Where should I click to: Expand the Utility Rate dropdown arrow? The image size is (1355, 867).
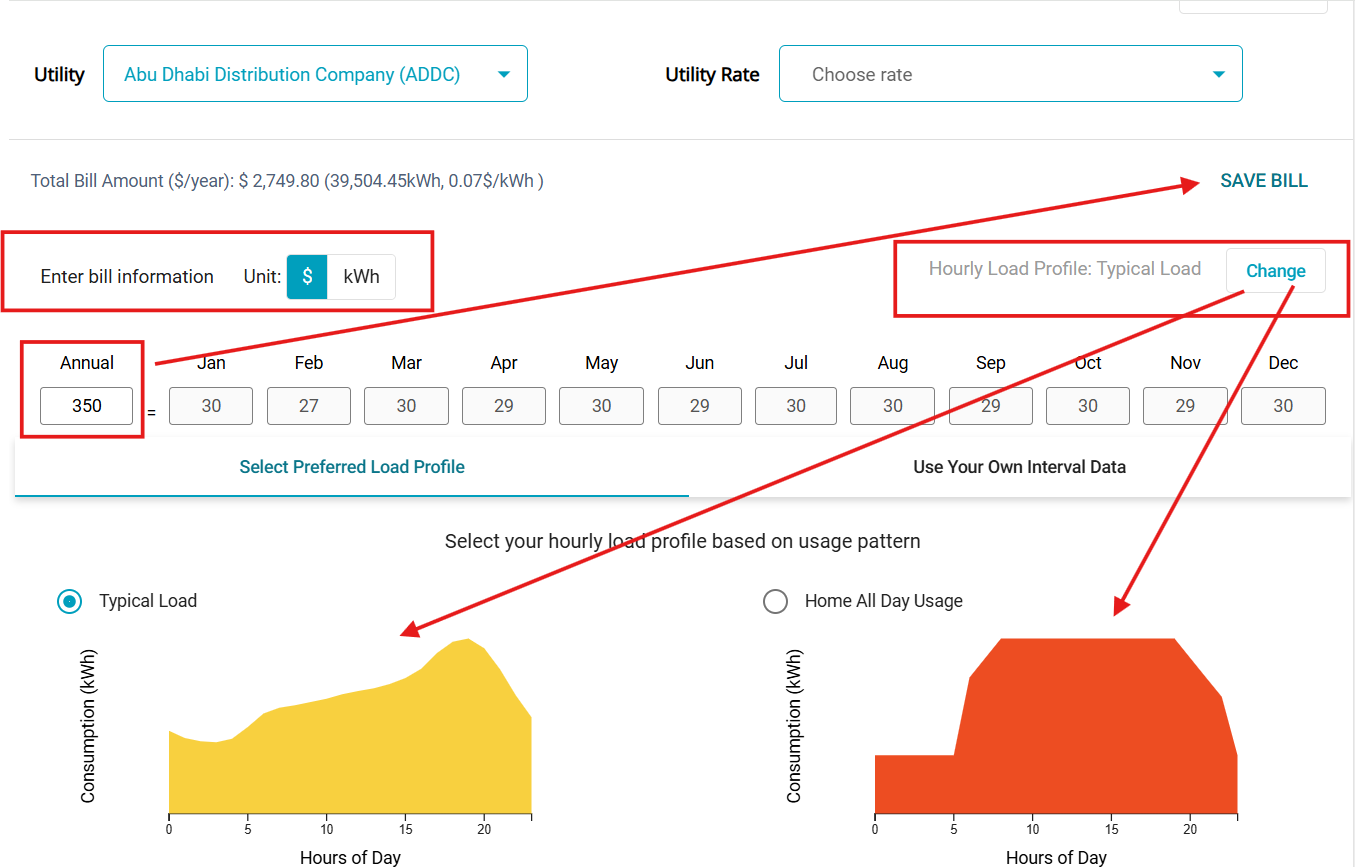pos(1218,75)
